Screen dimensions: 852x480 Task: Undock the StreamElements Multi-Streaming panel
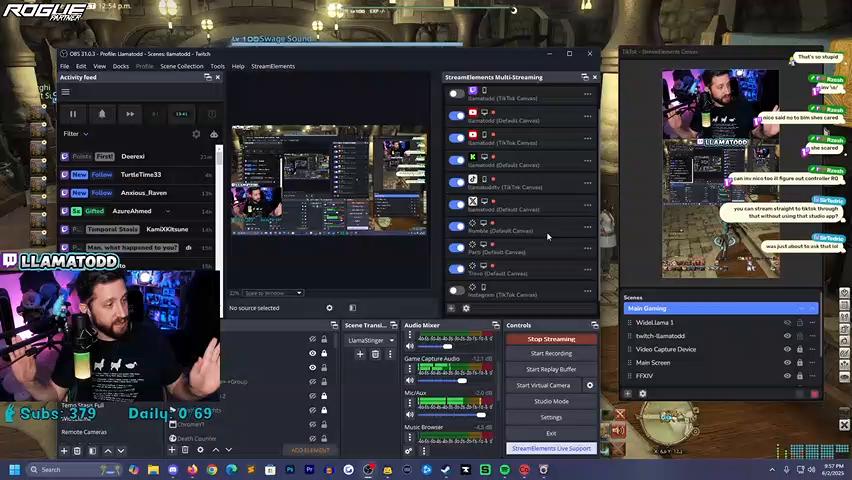pos(585,77)
